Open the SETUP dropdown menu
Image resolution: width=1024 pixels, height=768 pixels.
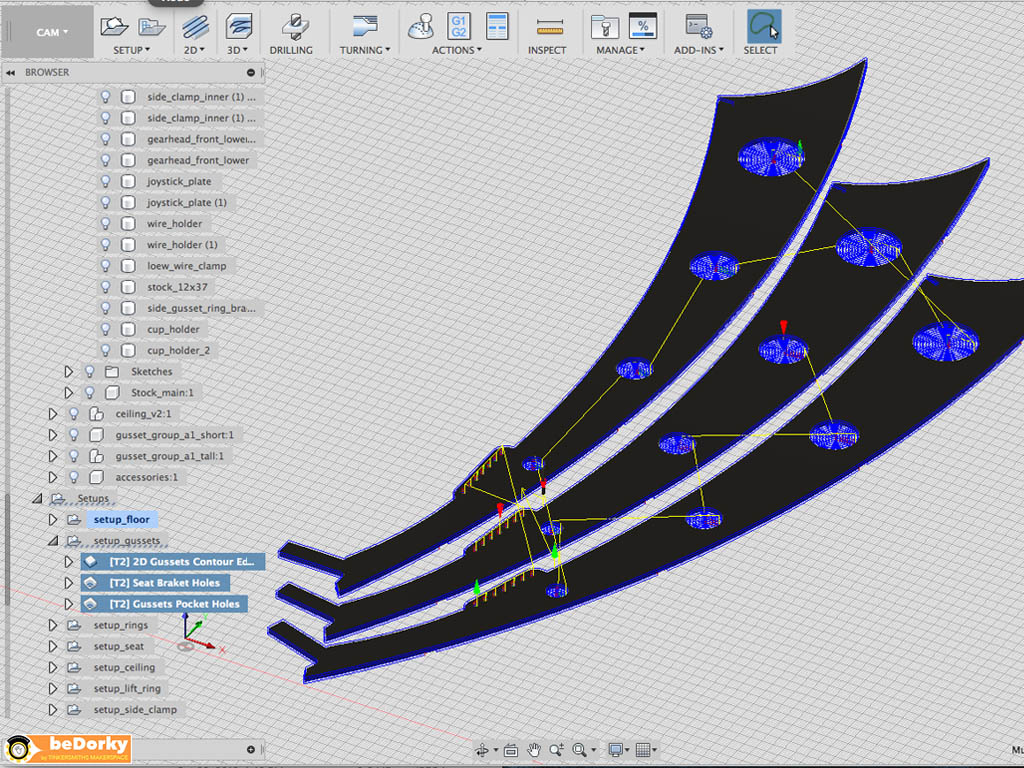pyautogui.click(x=131, y=50)
